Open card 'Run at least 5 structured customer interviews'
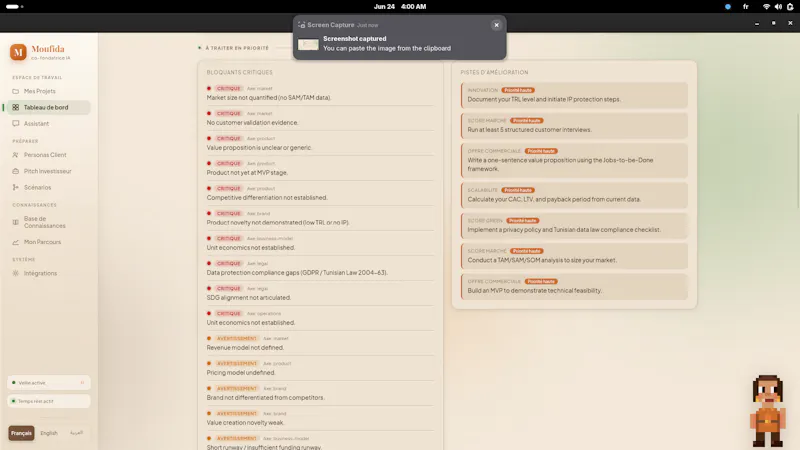This screenshot has width=800, height=450. 574,126
